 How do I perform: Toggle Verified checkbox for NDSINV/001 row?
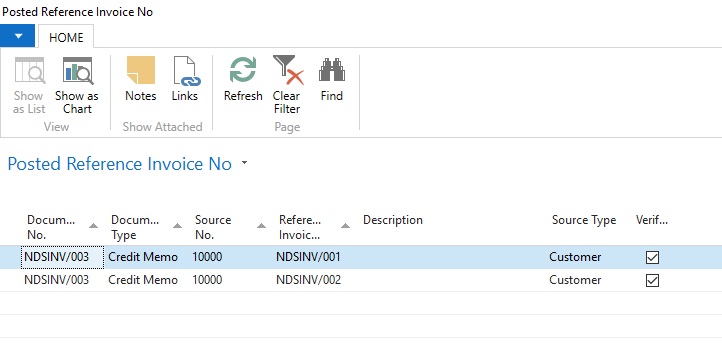click(x=652, y=257)
